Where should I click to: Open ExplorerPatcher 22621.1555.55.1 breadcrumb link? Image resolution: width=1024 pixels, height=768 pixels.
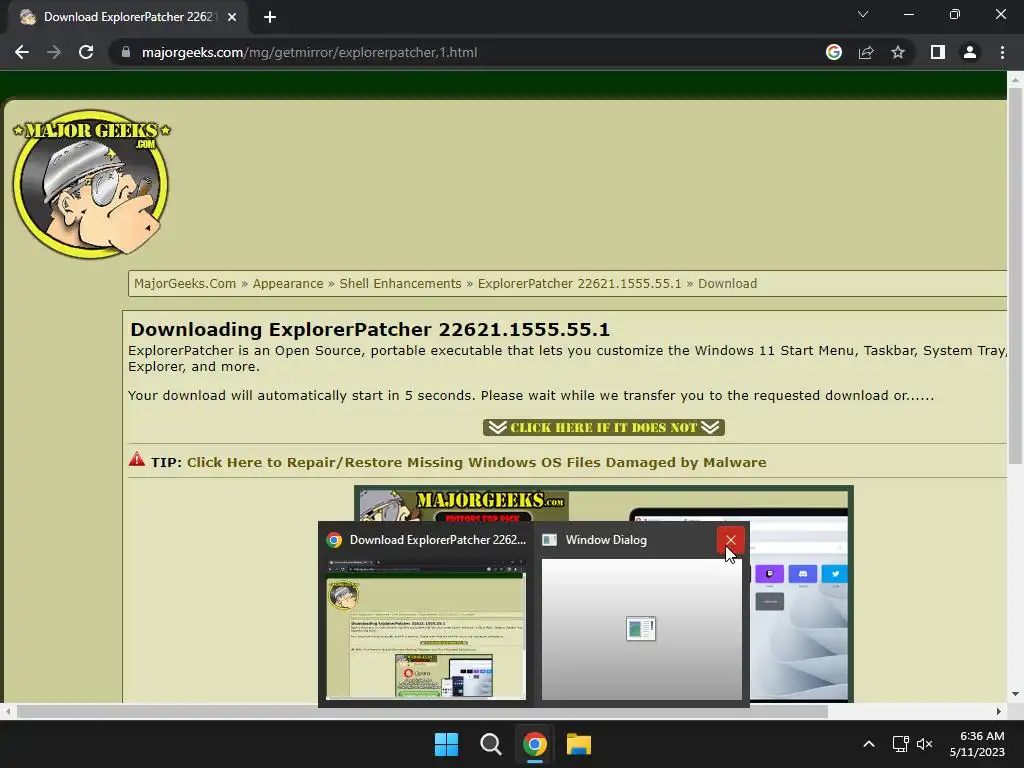[x=579, y=283]
